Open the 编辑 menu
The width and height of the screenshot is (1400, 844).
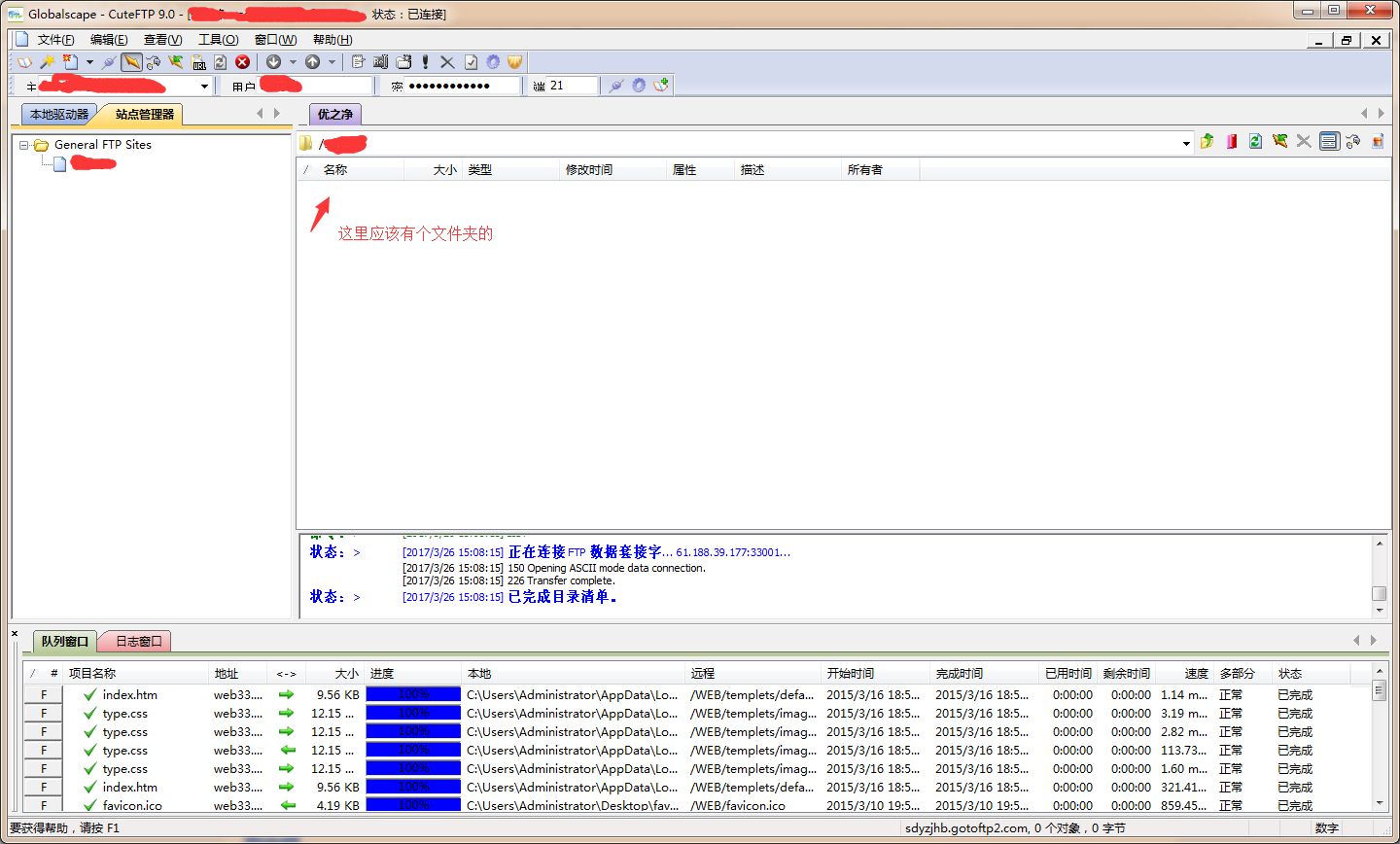click(x=109, y=40)
